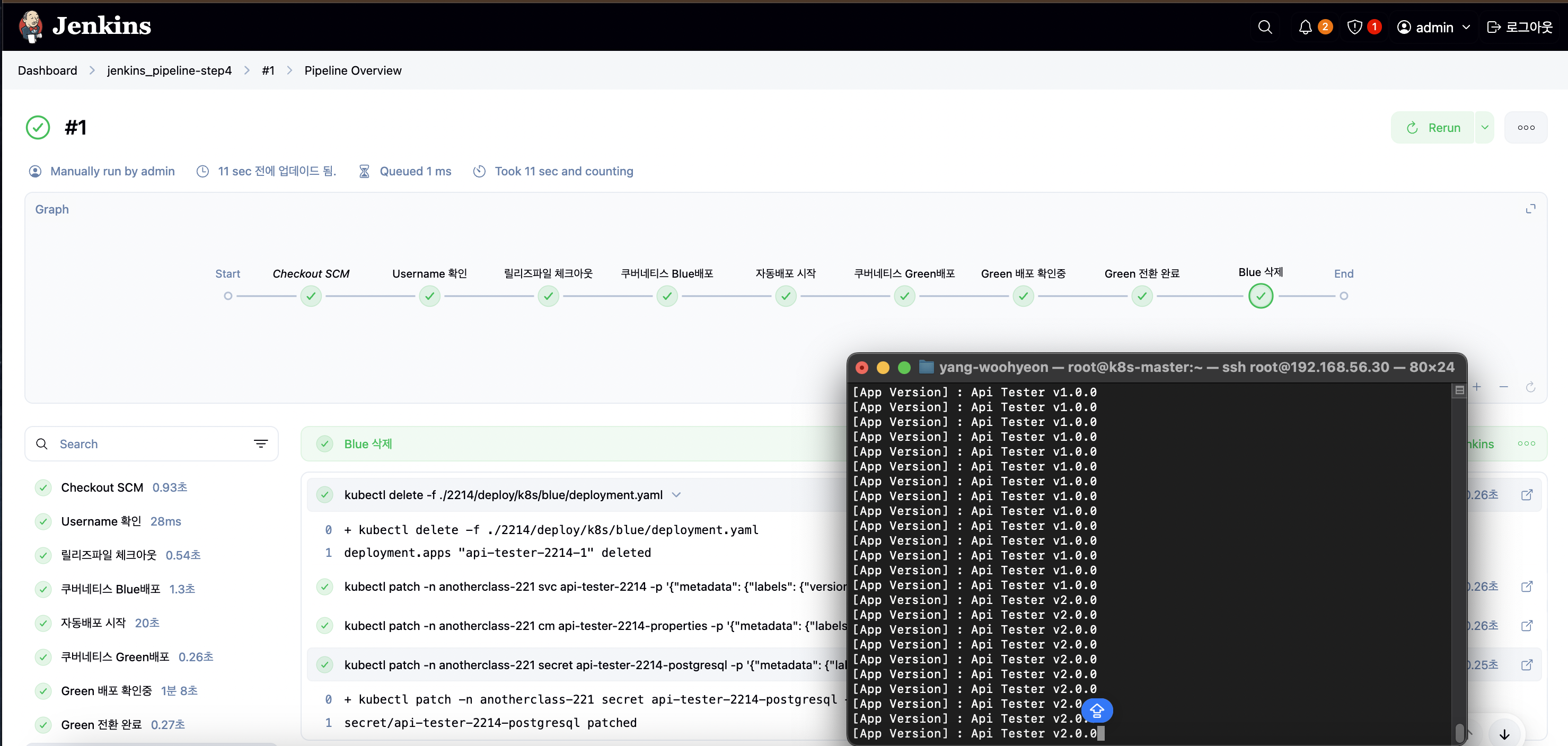This screenshot has height=746, width=1568.
Task: Click the Rerun button
Action: point(1433,128)
